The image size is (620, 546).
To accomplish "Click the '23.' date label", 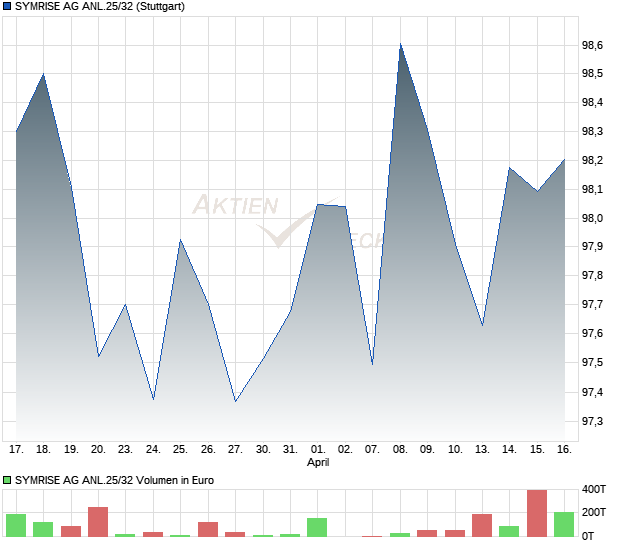I will click(x=125, y=450).
